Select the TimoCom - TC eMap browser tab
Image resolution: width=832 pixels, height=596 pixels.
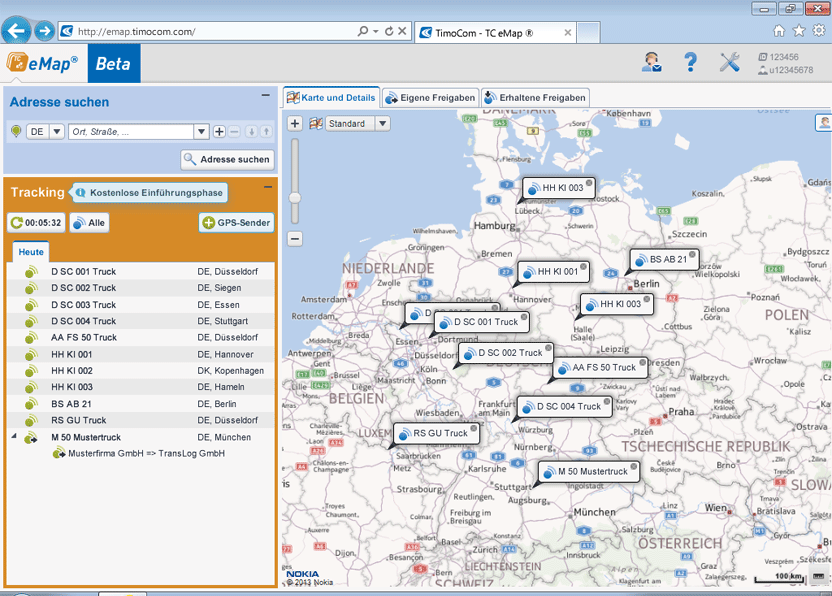click(495, 33)
